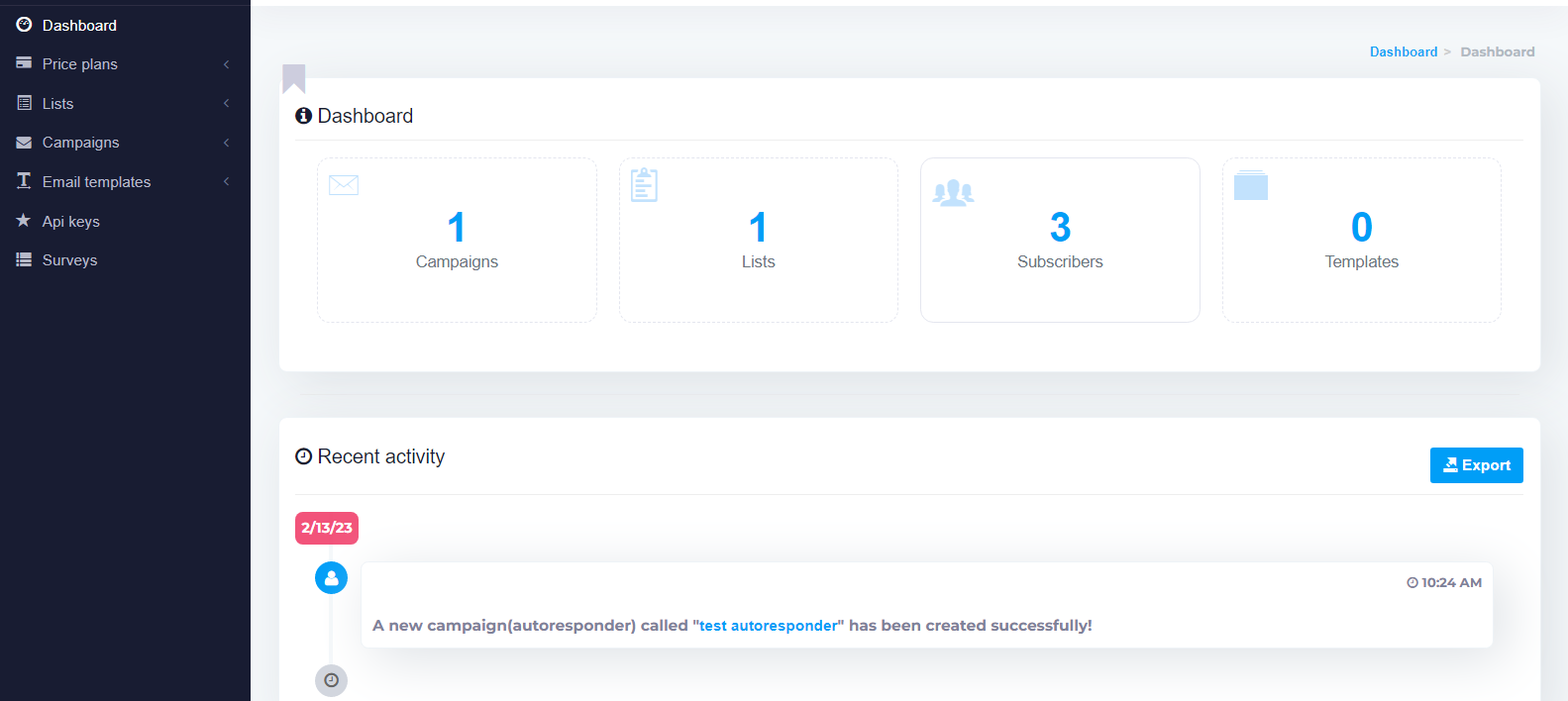
Task: Open the Subscribers count of 3
Action: click(1060, 228)
